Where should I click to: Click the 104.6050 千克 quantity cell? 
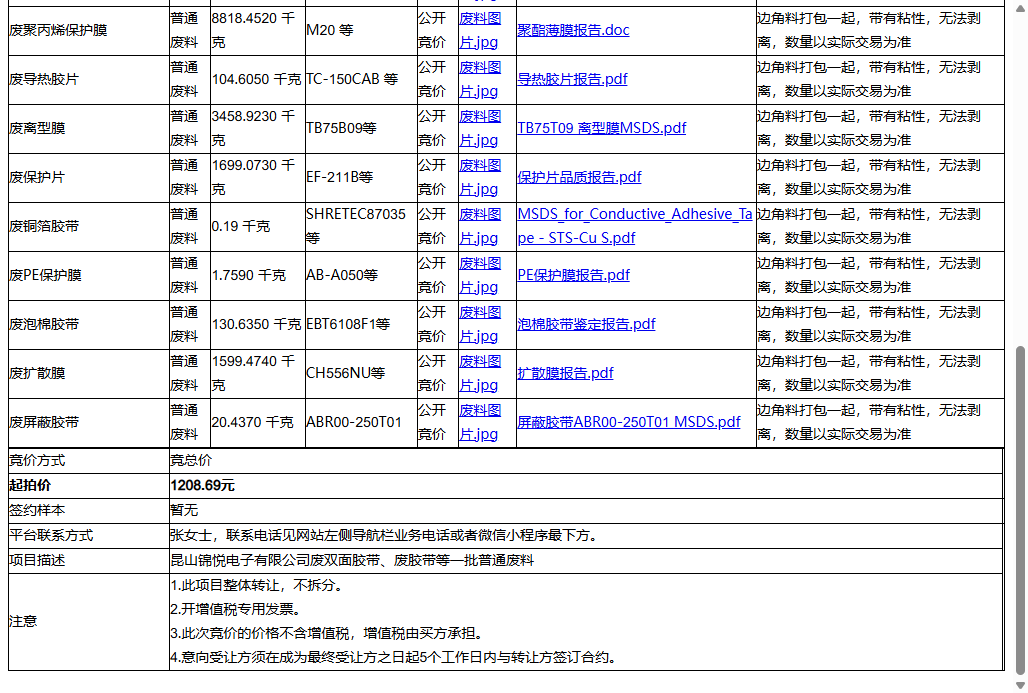tap(258, 79)
